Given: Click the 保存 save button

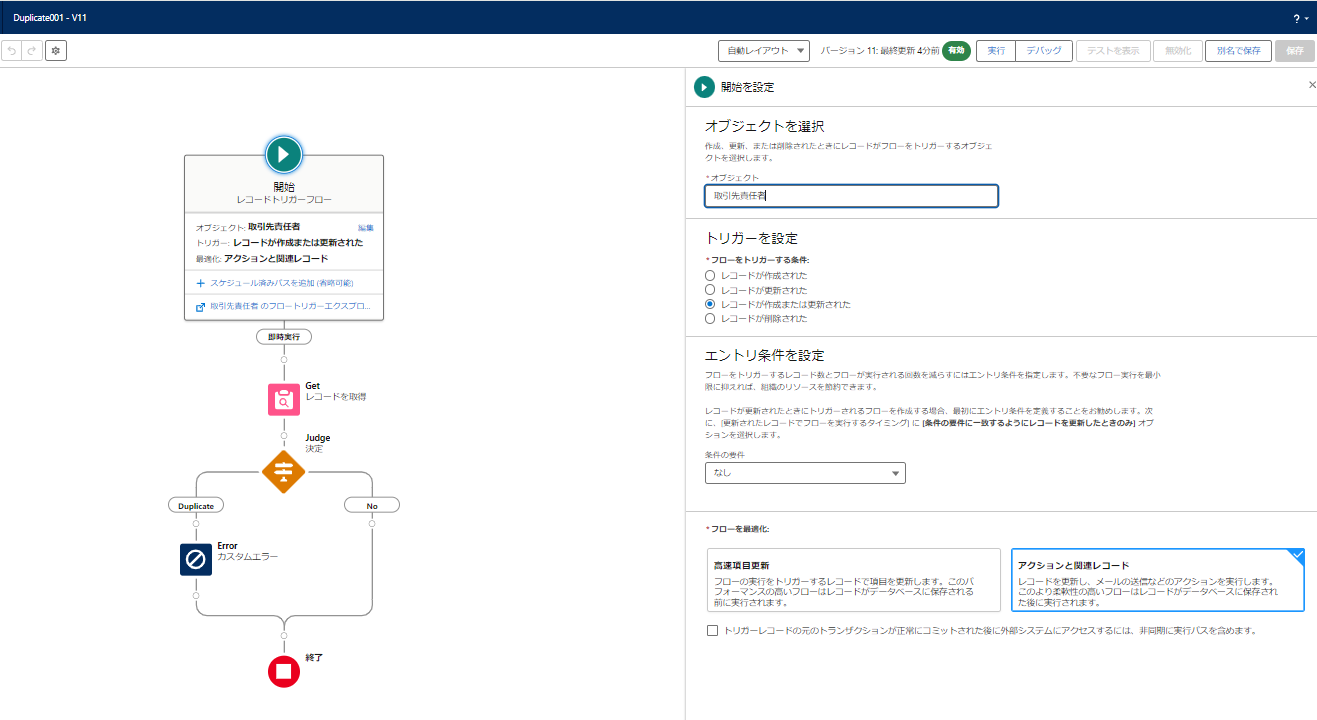Looking at the screenshot, I should [x=1294, y=51].
